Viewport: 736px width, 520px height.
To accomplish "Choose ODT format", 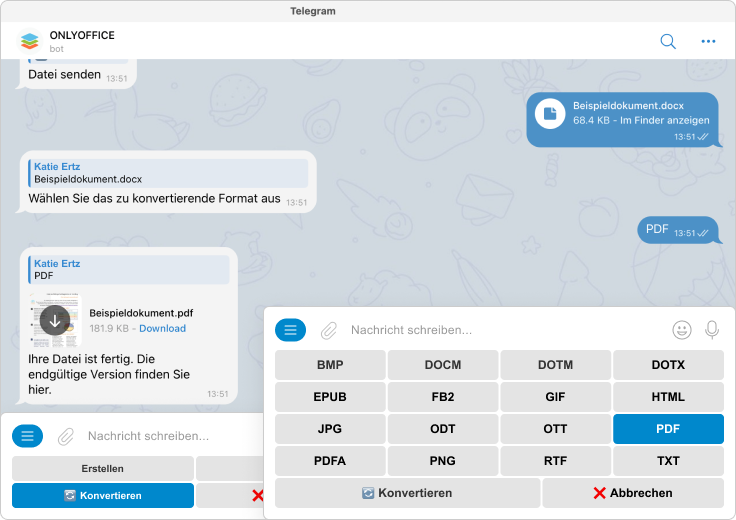I will pyautogui.click(x=443, y=428).
